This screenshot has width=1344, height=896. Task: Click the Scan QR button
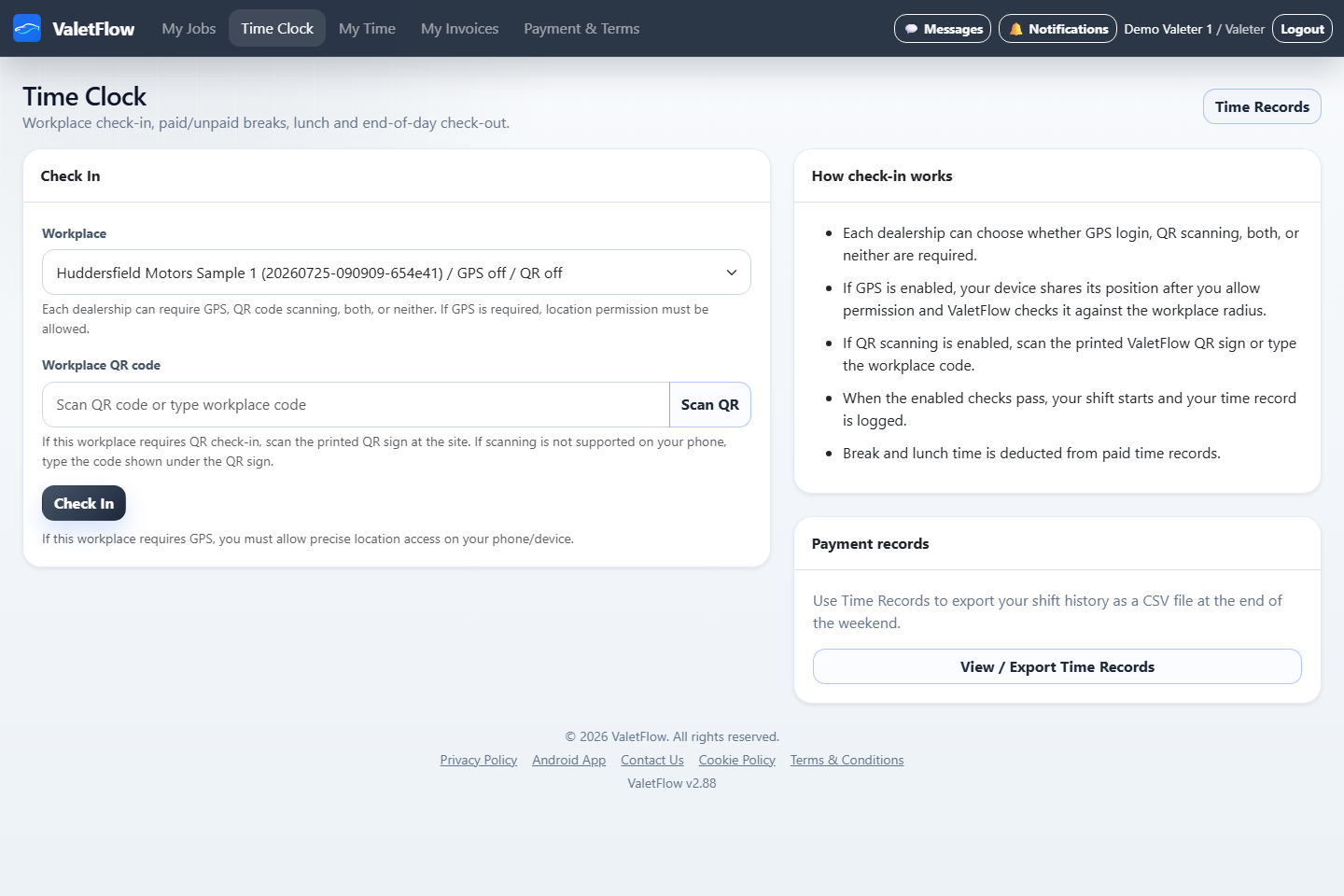(x=709, y=405)
